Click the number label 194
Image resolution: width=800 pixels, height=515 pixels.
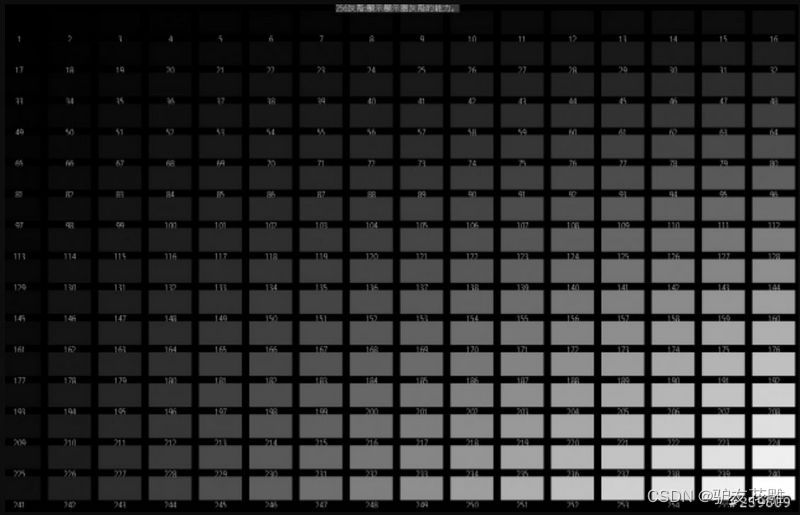pos(69,411)
